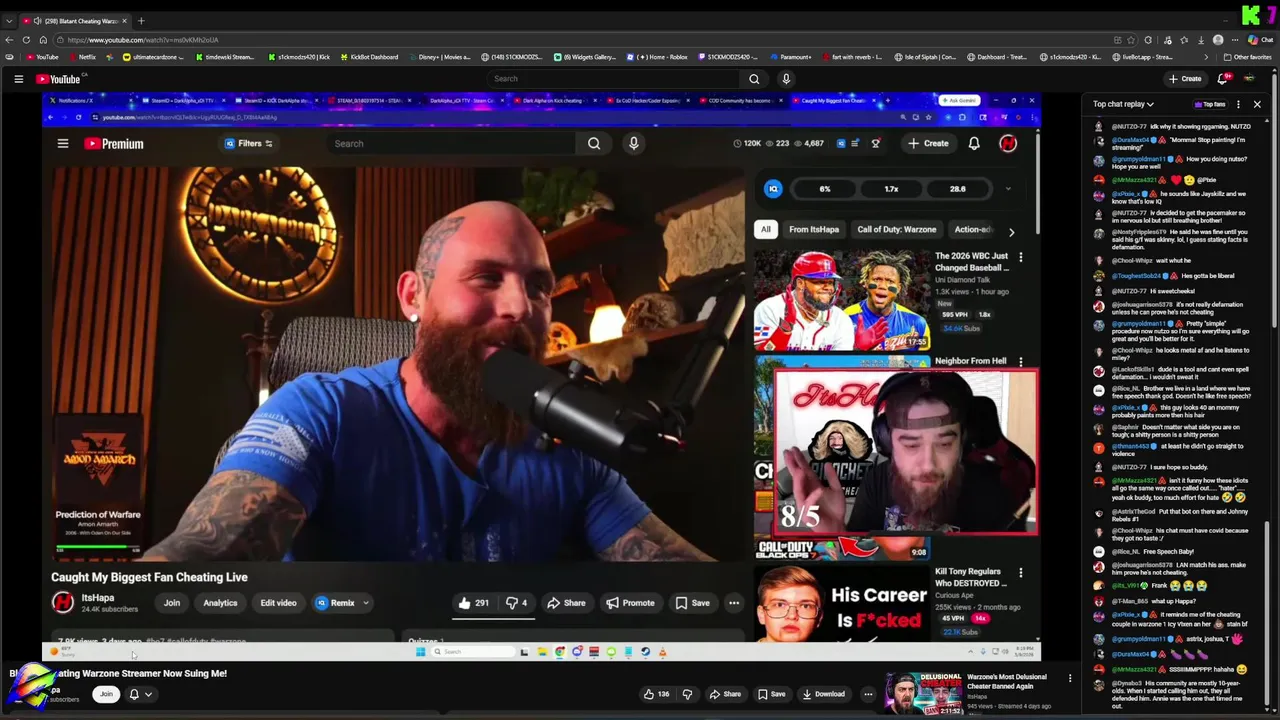Dislike the outer video
Image resolution: width=1280 pixels, height=720 pixels.
point(687,694)
